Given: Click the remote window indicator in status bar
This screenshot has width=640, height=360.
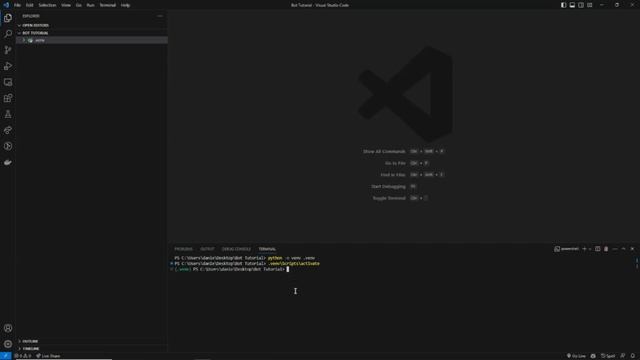Looking at the screenshot, I should [6, 356].
